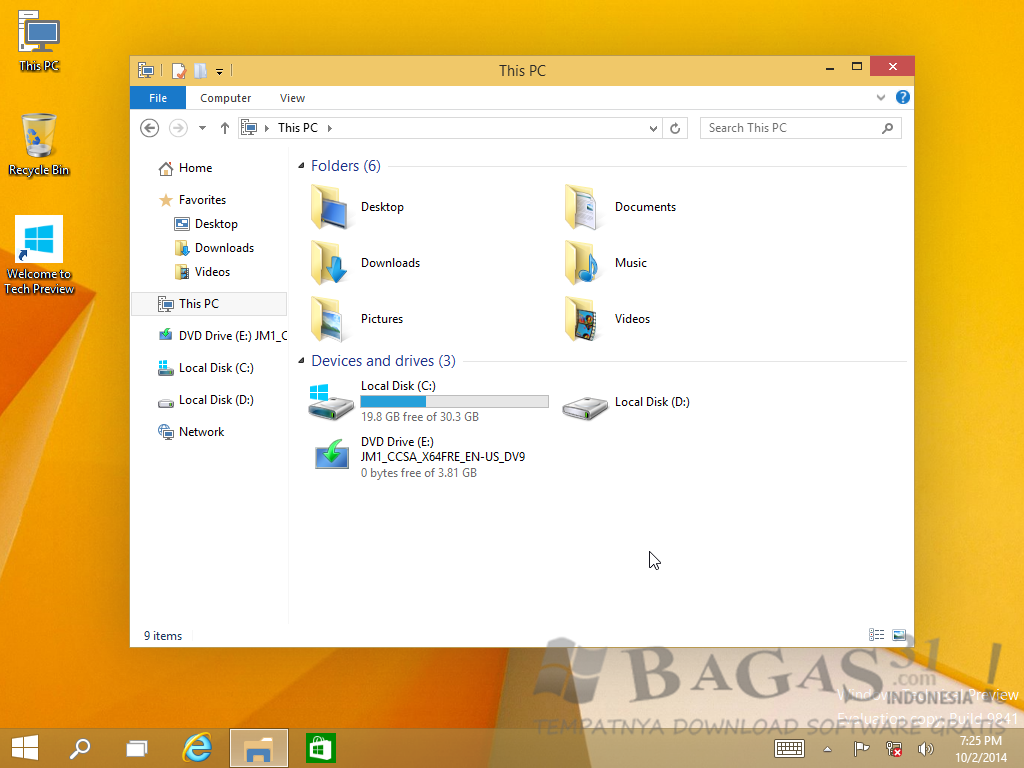1024x768 pixels.
Task: Select Recycle Bin desktop icon
Action: [39, 145]
